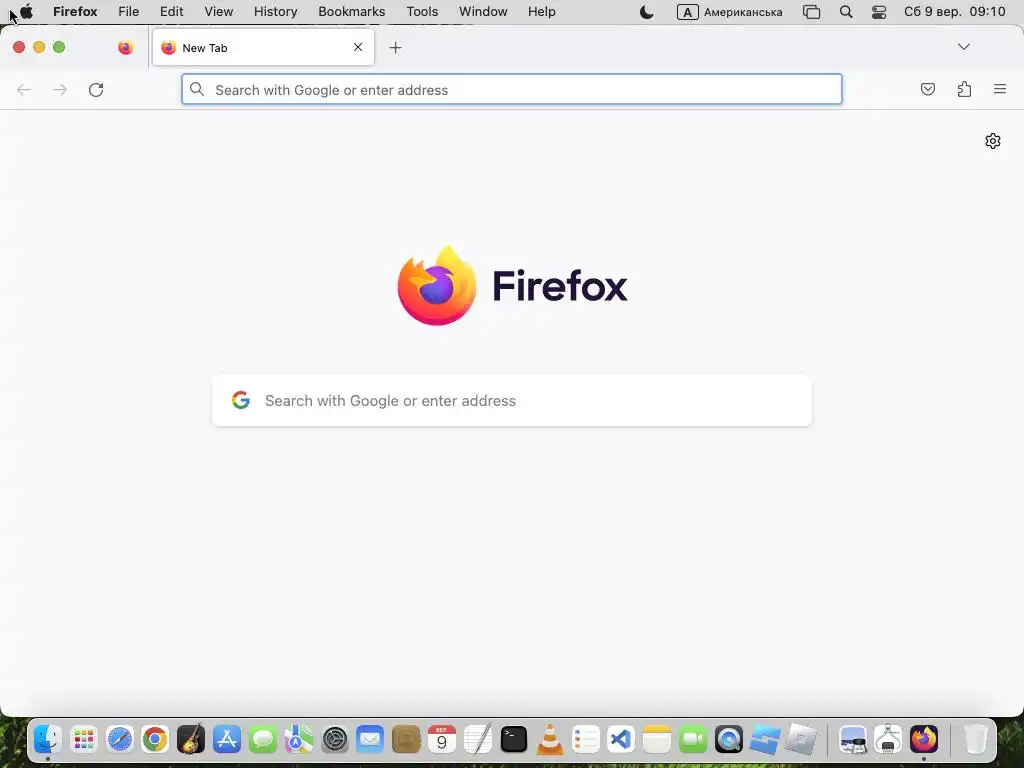Open Finder from the Dock
The height and width of the screenshot is (768, 1024).
coord(48,740)
